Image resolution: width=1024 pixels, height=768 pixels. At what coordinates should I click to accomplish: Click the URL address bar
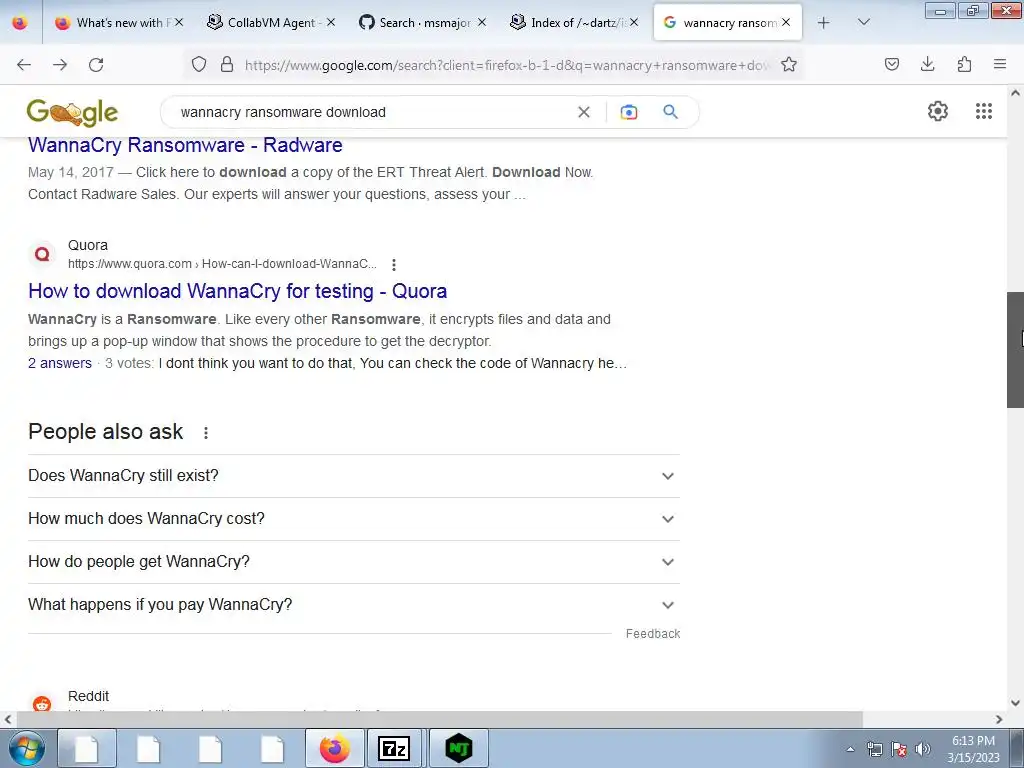507,65
